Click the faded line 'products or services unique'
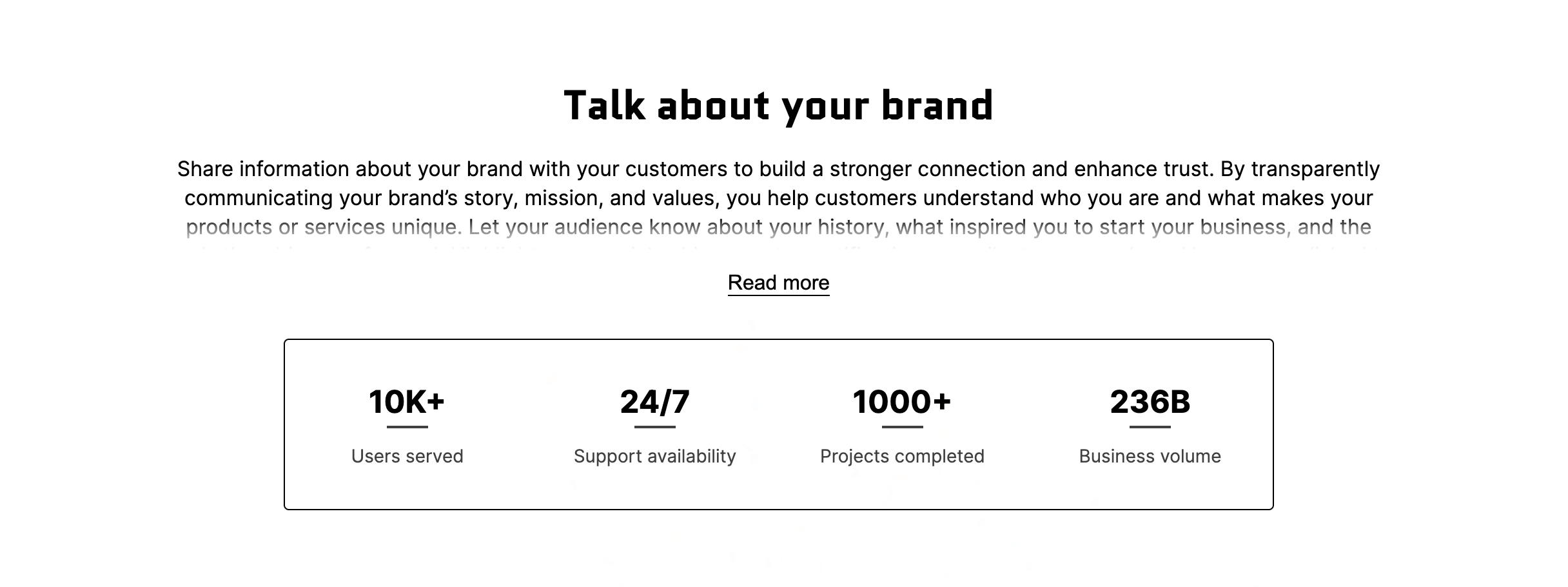 [x=778, y=227]
